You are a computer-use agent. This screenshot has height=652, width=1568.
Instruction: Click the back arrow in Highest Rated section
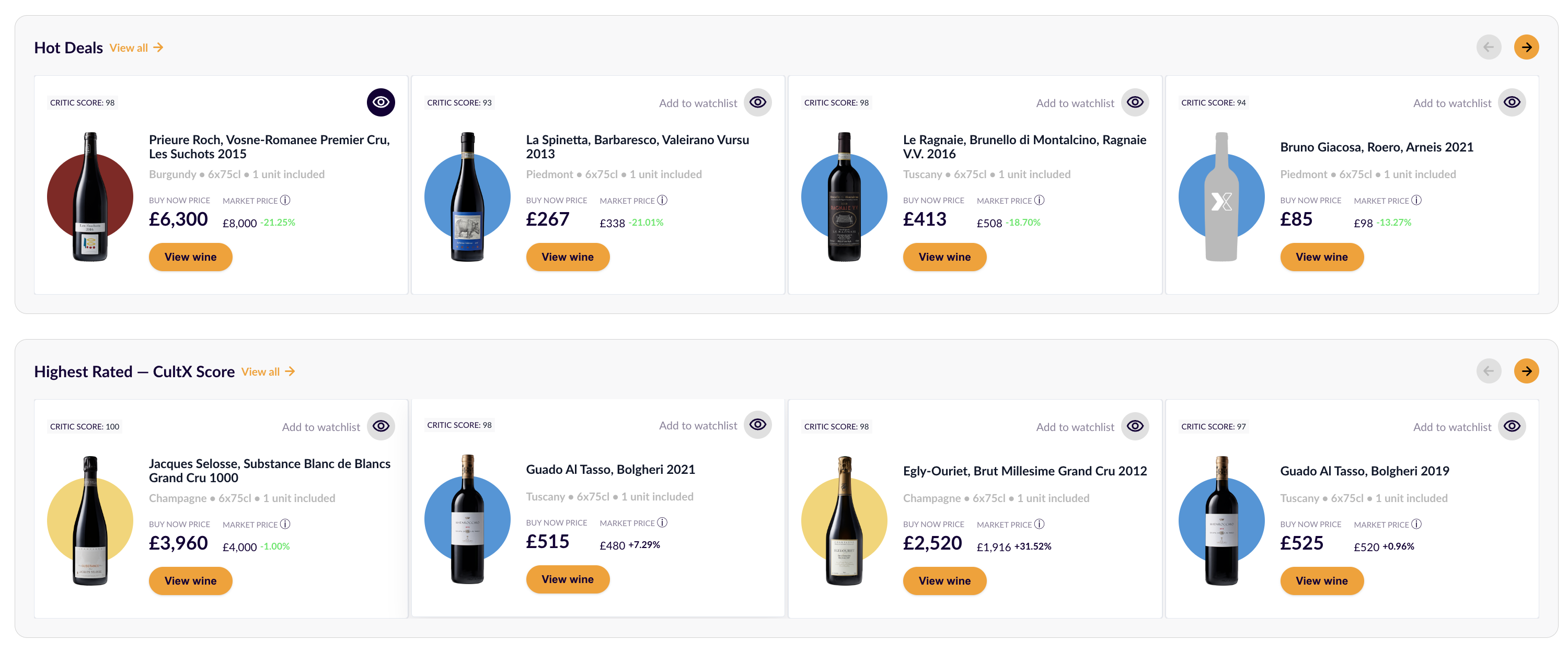[1489, 371]
